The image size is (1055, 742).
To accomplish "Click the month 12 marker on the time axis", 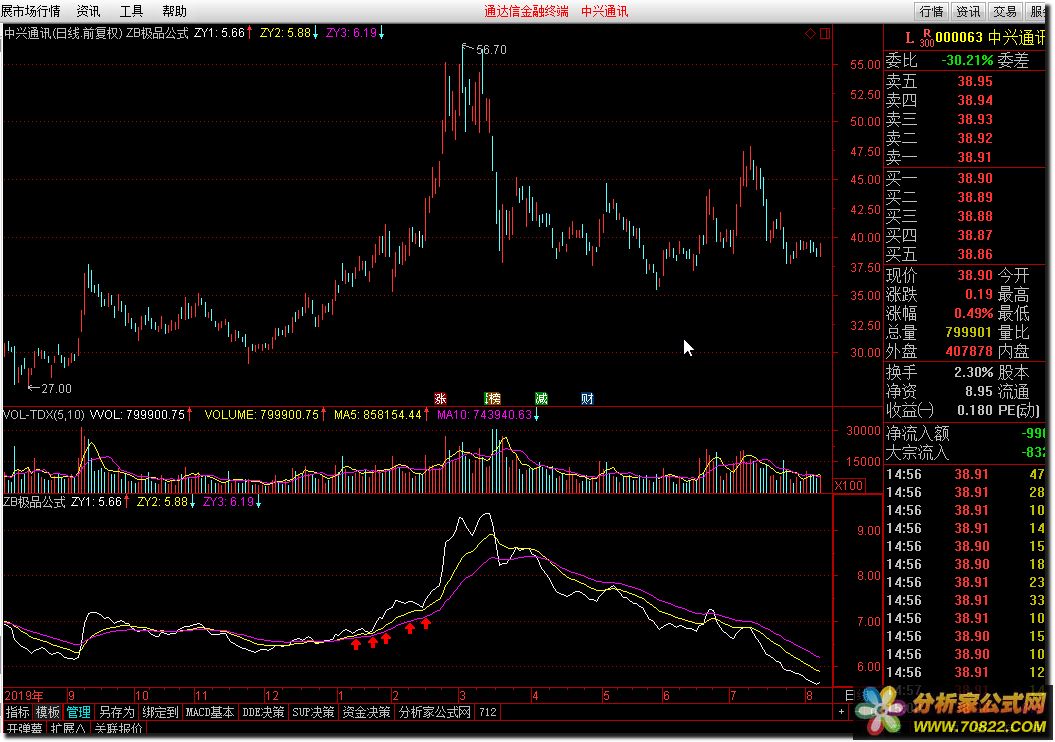I will pyautogui.click(x=271, y=696).
